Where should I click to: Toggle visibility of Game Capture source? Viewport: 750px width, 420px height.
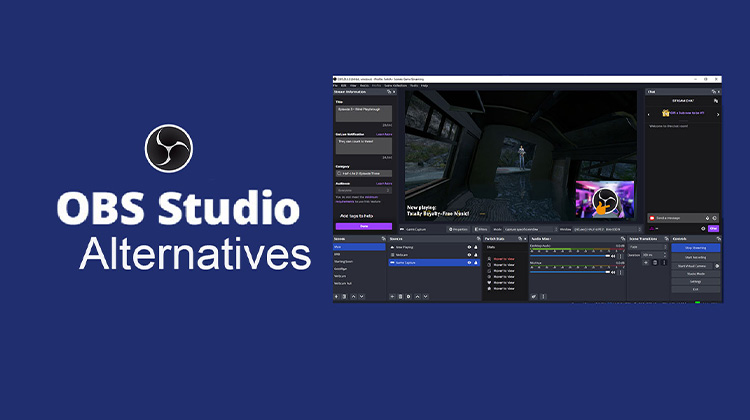(469, 263)
